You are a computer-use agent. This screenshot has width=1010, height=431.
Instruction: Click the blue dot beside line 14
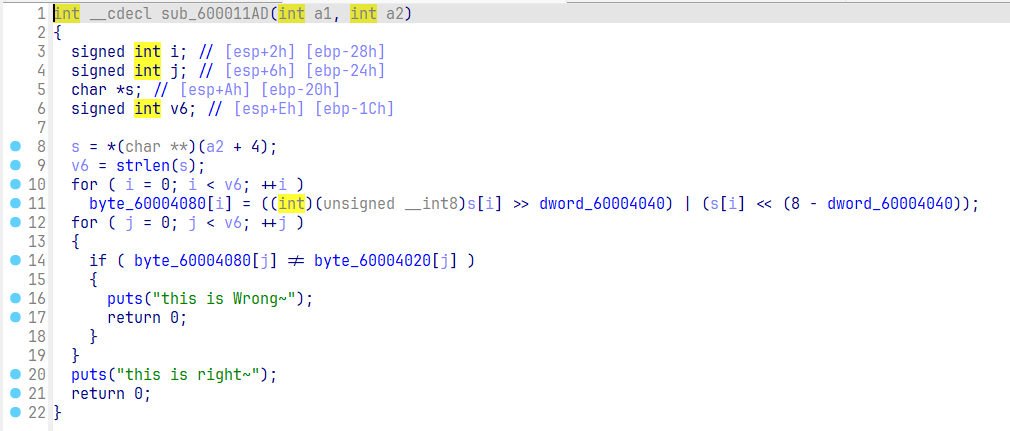coord(14,261)
